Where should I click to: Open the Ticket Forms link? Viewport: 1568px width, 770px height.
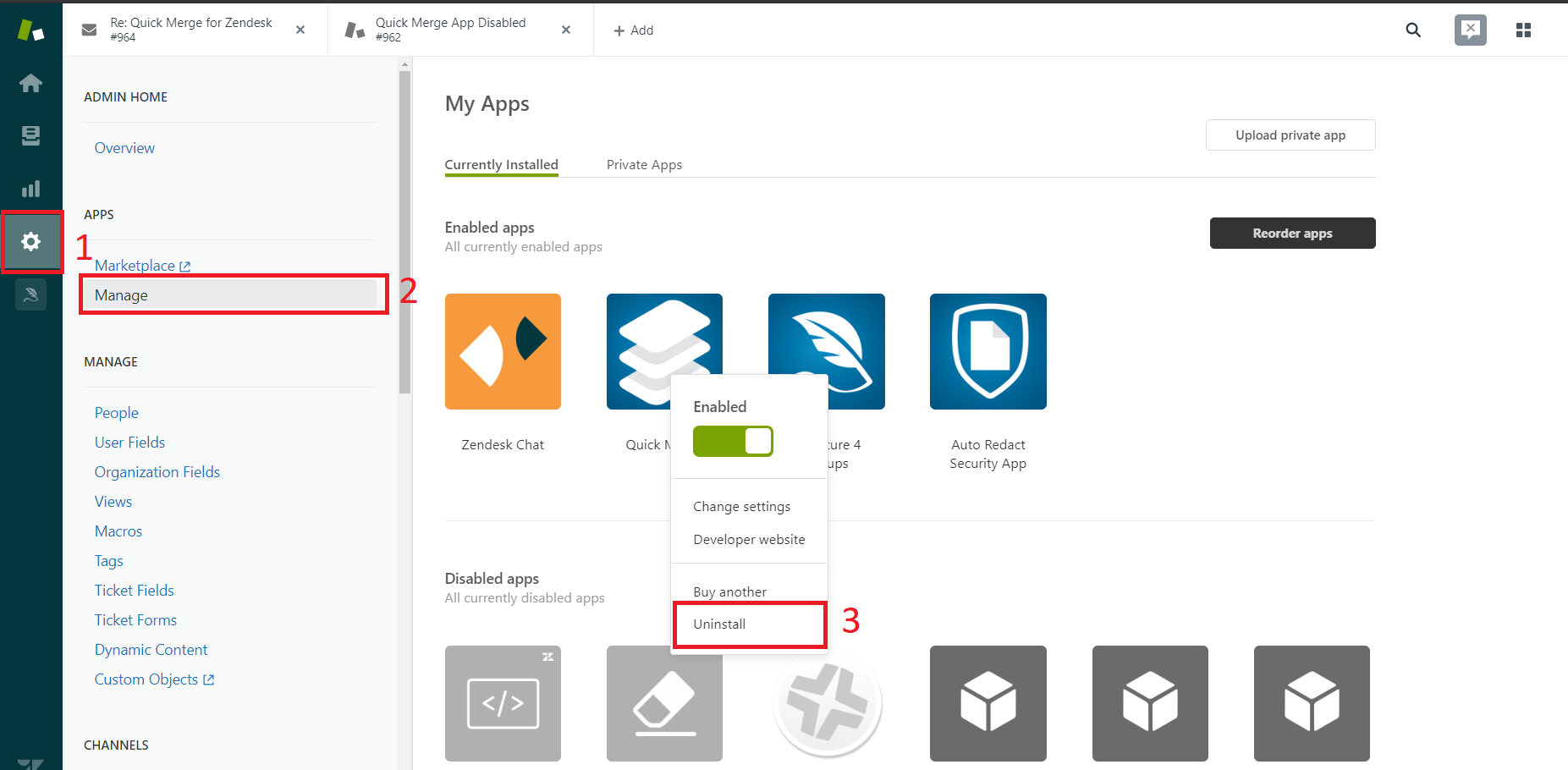click(135, 620)
